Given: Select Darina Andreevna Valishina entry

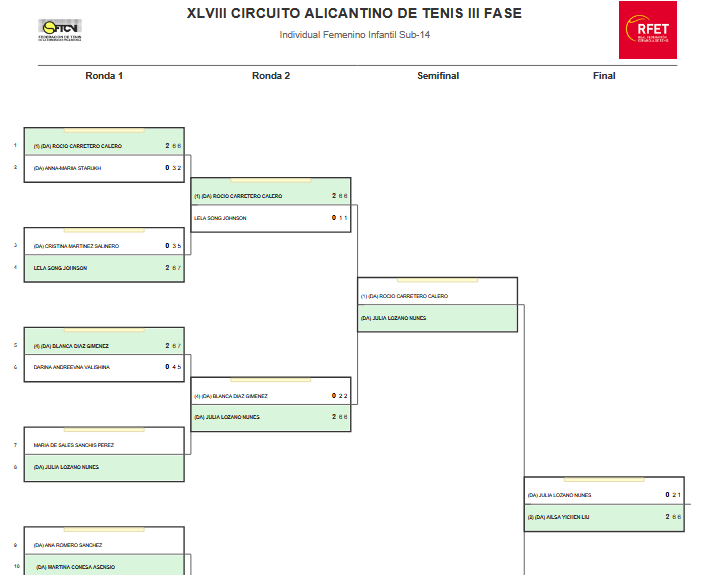Looking at the screenshot, I should (72, 367).
